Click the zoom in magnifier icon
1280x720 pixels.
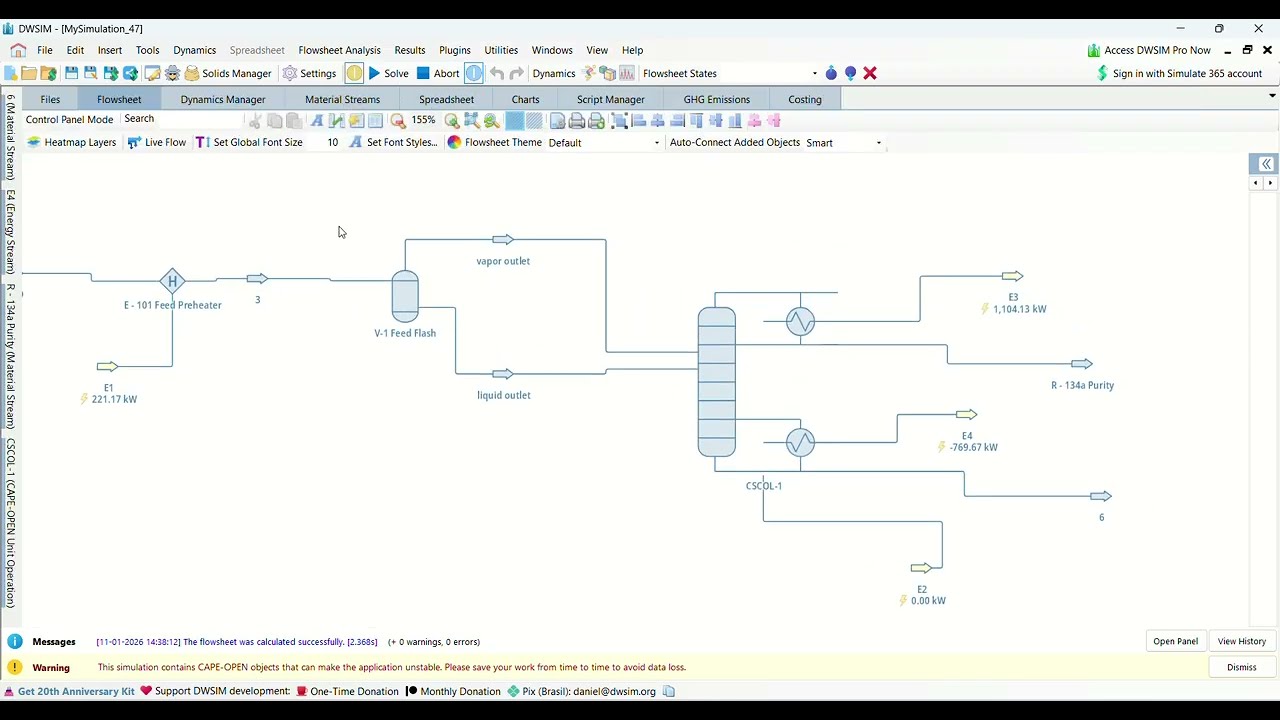coord(452,120)
